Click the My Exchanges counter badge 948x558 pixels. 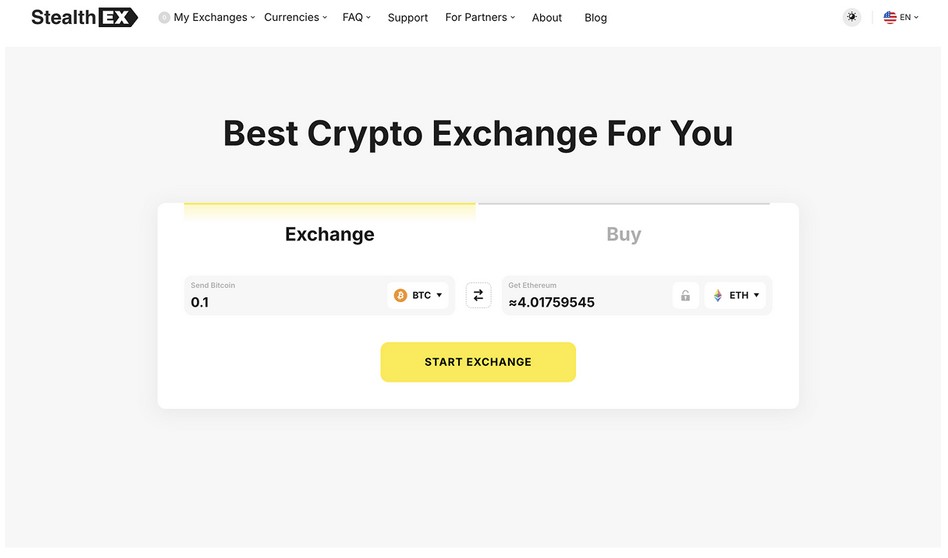164,18
